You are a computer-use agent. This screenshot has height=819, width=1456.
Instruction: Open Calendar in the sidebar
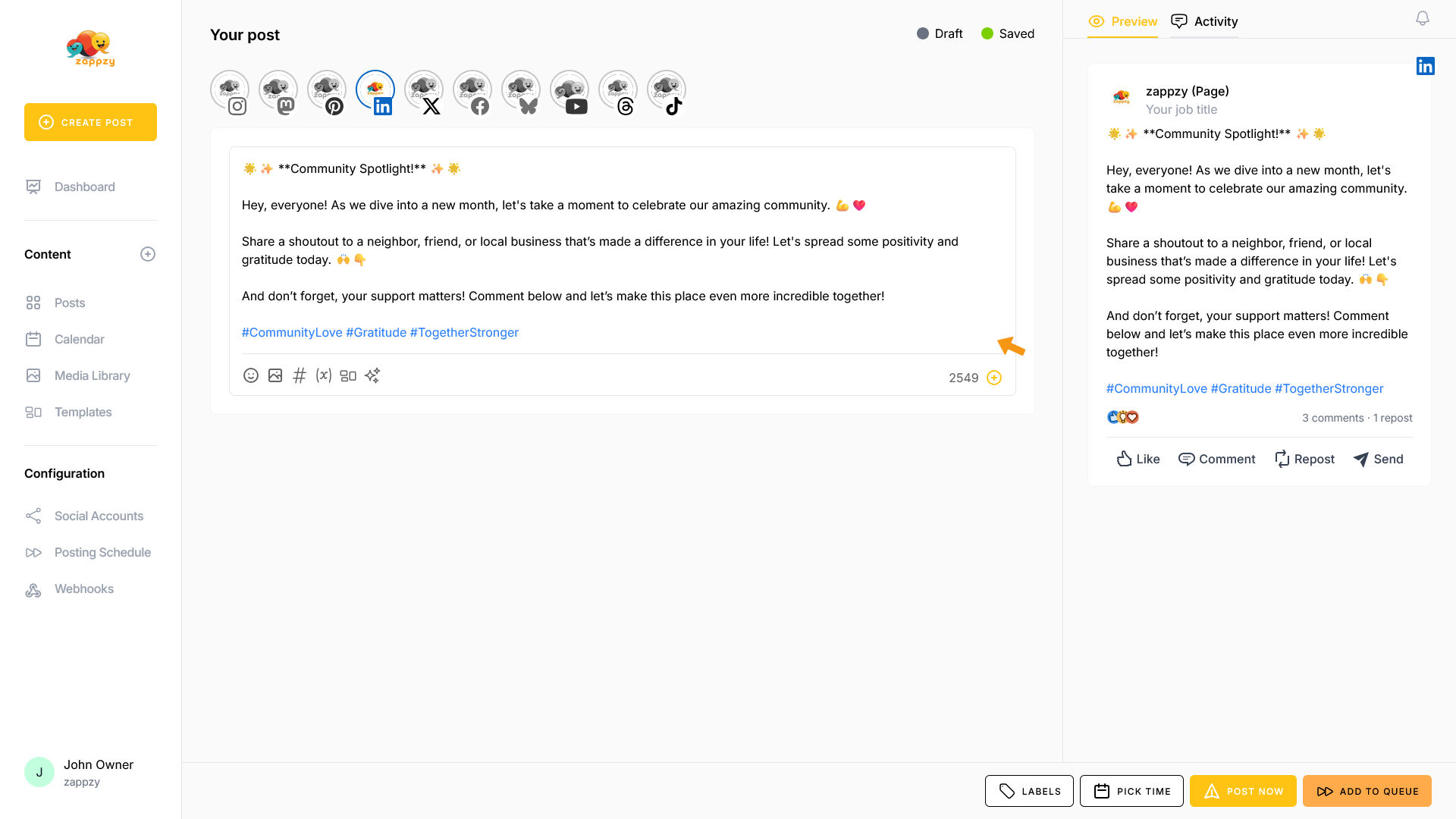(x=79, y=339)
